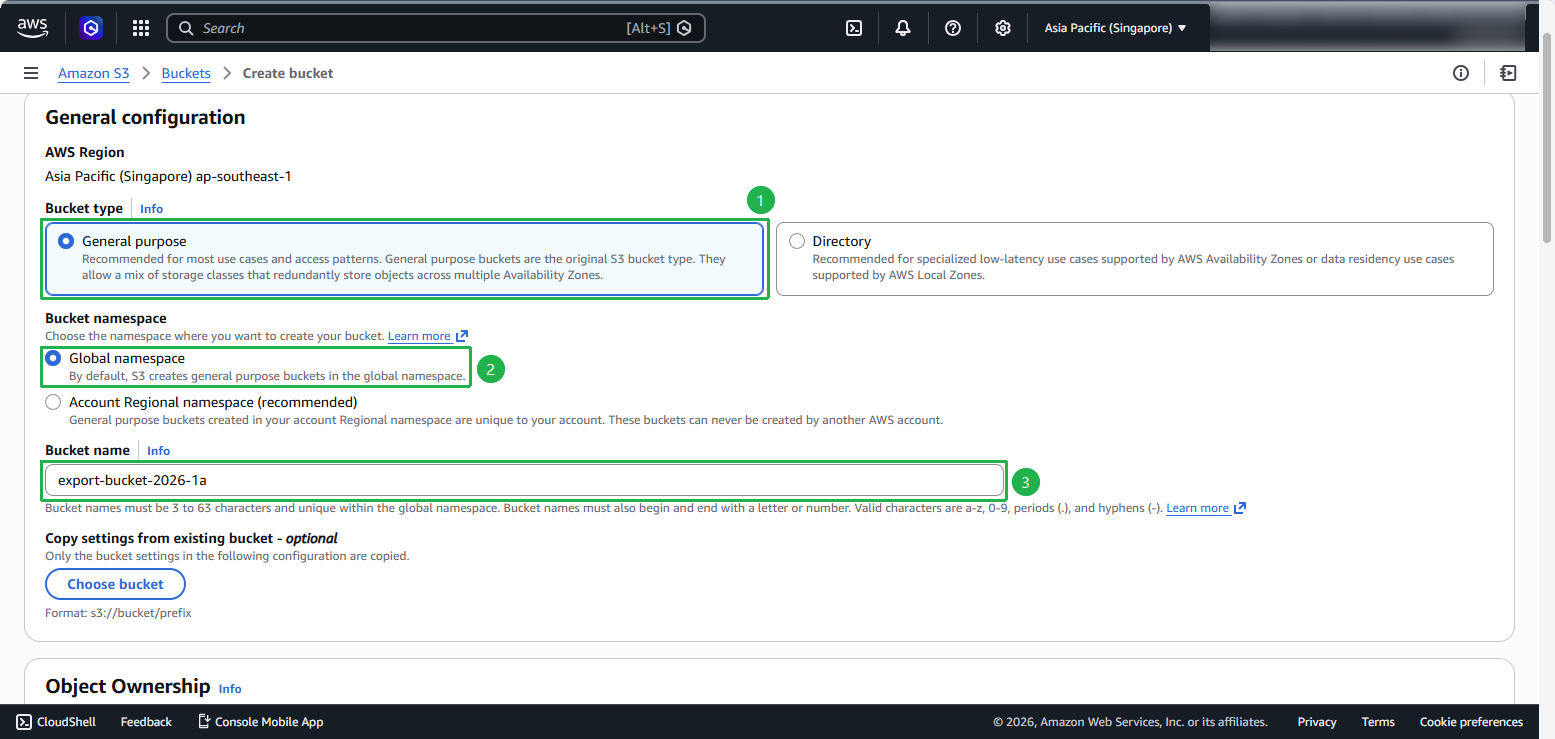Image resolution: width=1555 pixels, height=739 pixels.
Task: Select the Directory bucket type
Action: pos(1135,259)
